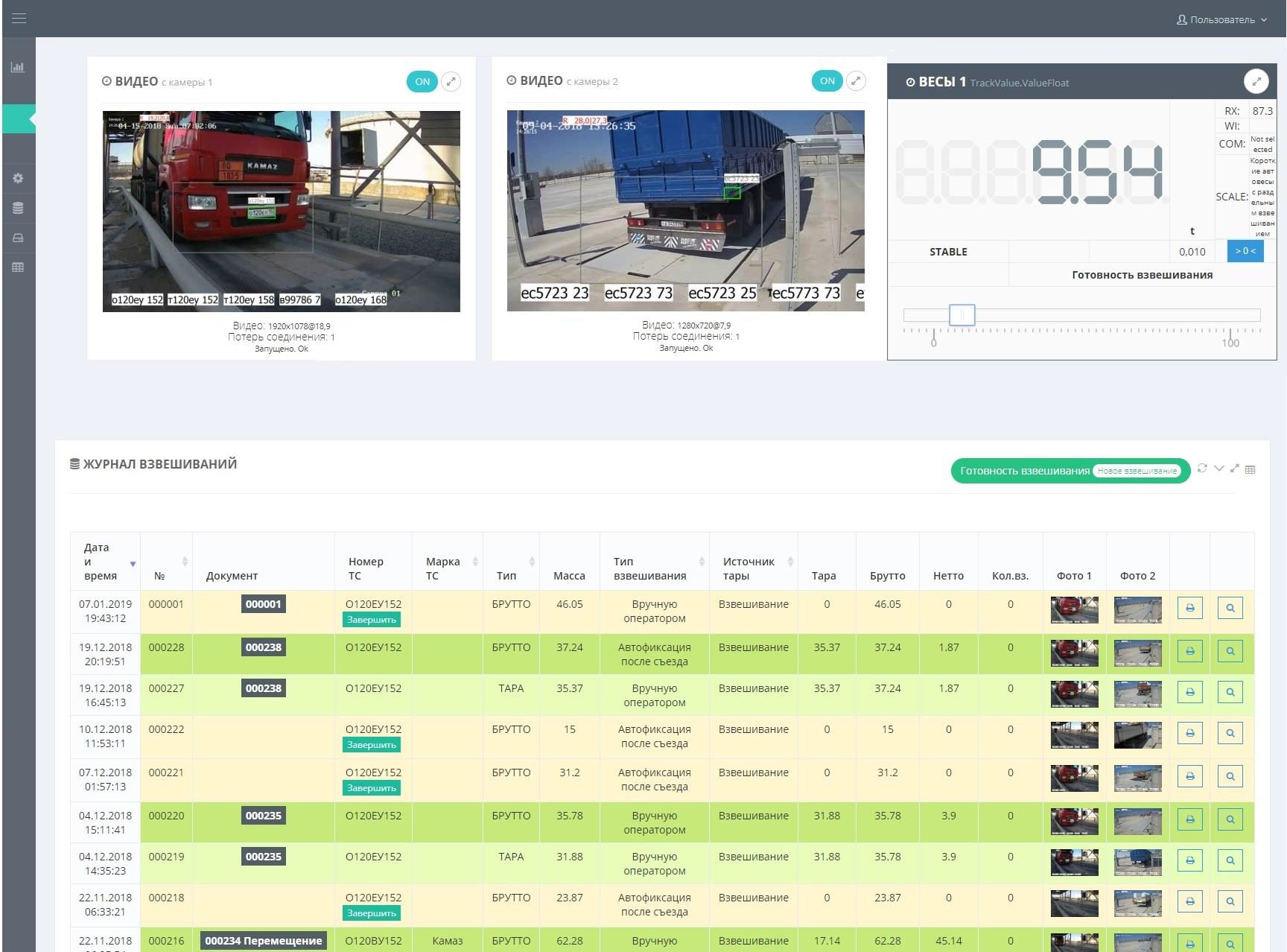
Task: Print record 000228 with printer icon
Action: 1189,651
